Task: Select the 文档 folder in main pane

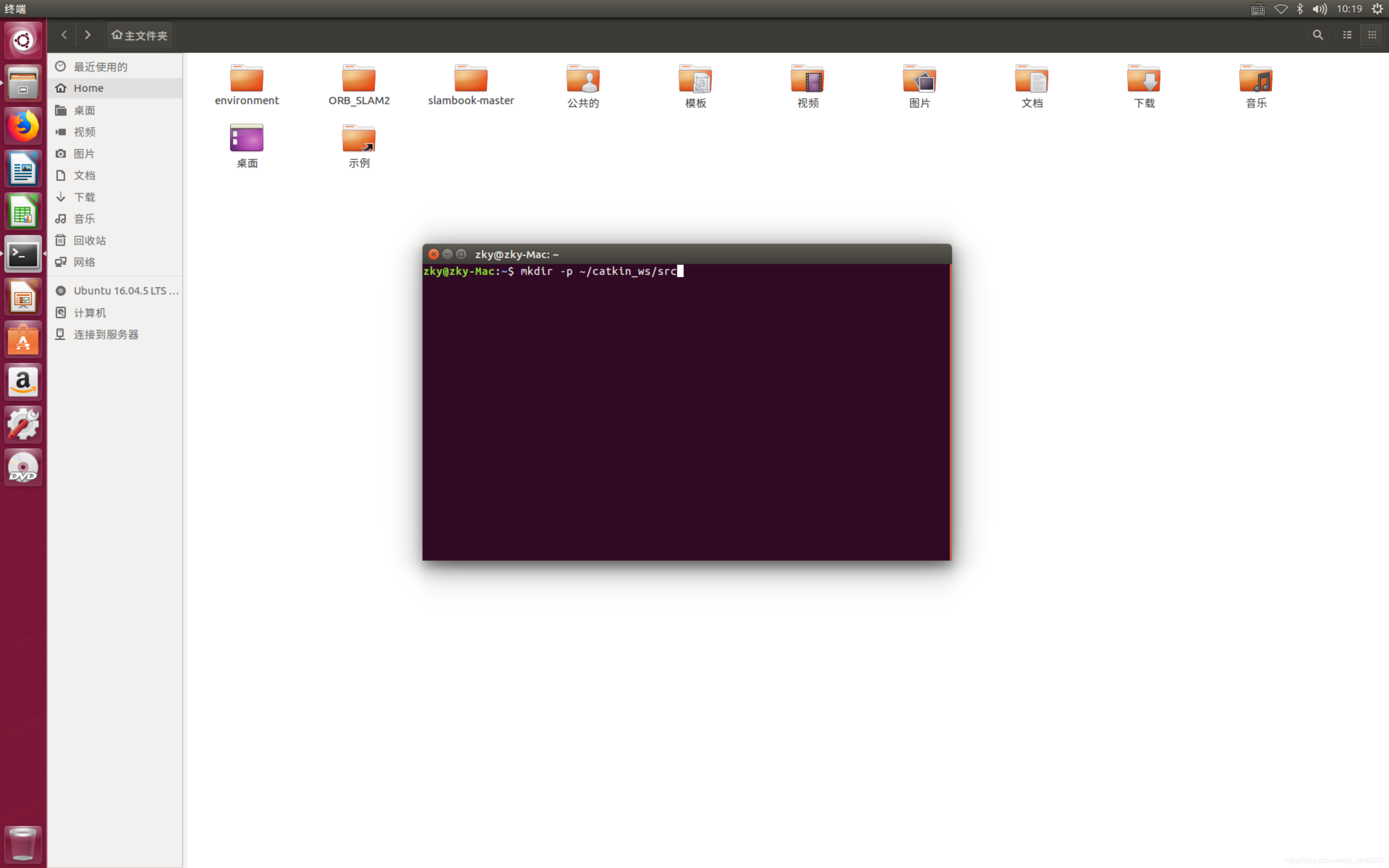Action: [1031, 86]
